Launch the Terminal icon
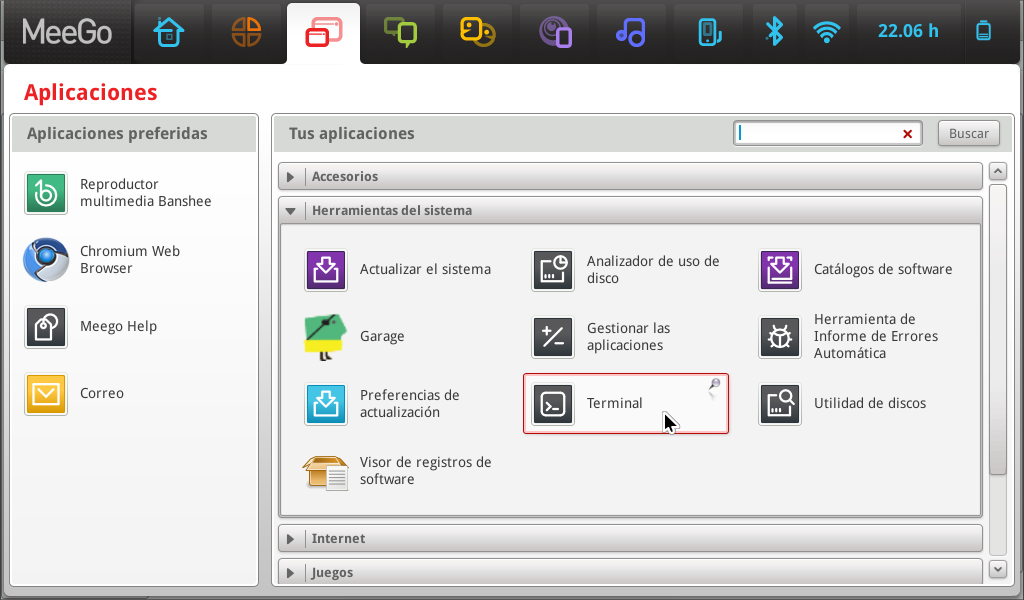Screen dimensions: 1024x600 click(x=553, y=404)
